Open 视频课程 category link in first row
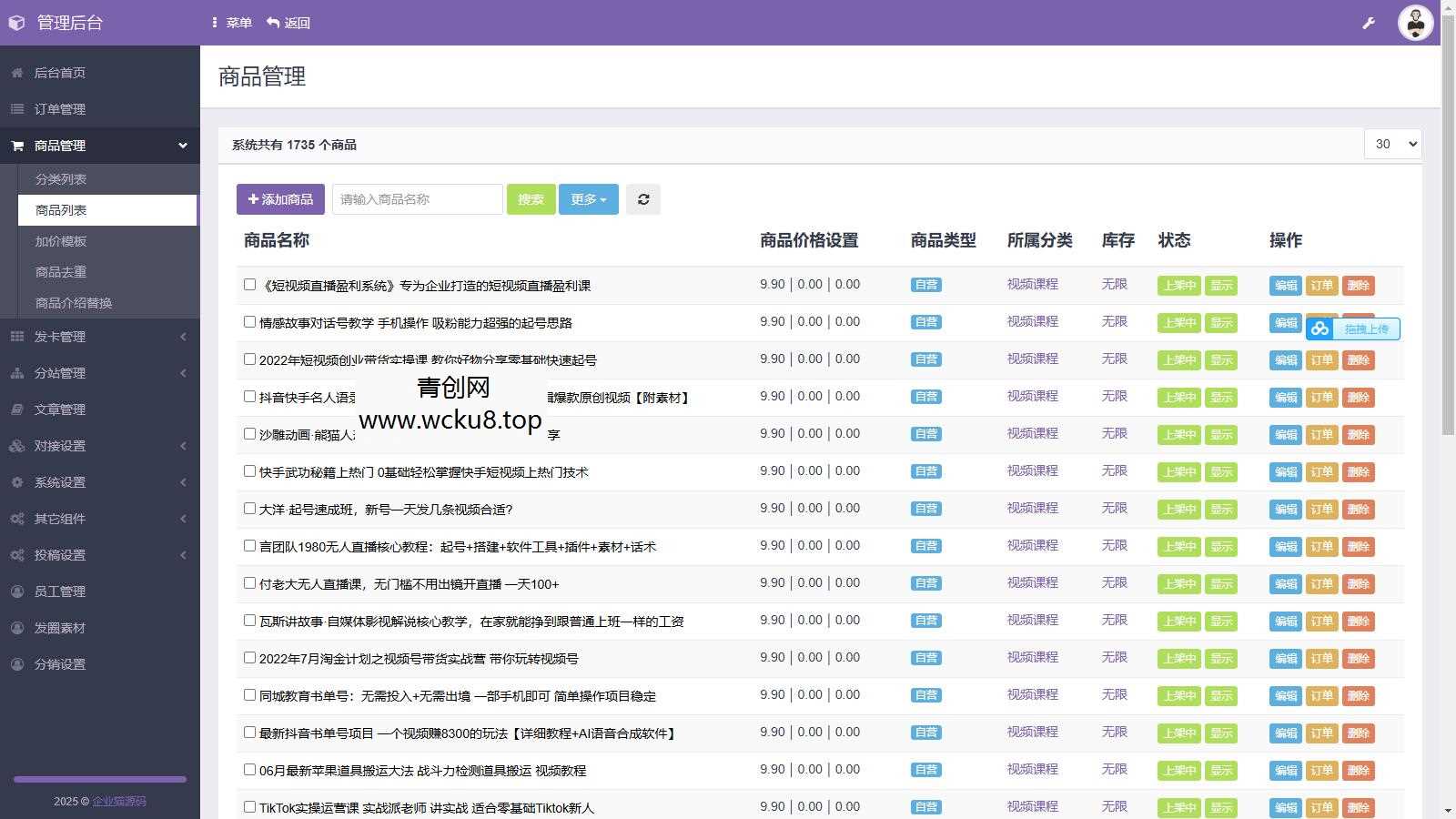 pyautogui.click(x=1031, y=284)
